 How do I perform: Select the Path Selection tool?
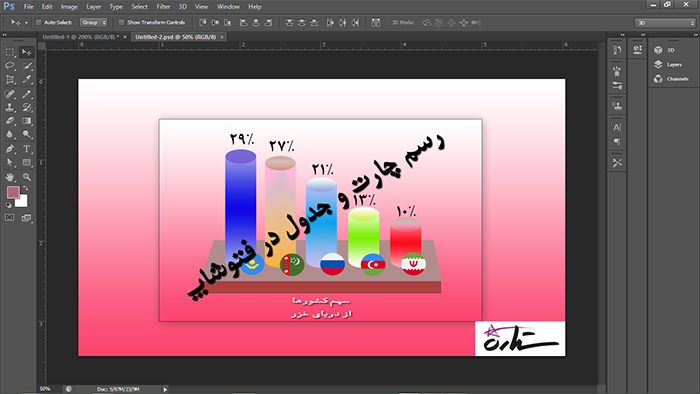(x=9, y=162)
